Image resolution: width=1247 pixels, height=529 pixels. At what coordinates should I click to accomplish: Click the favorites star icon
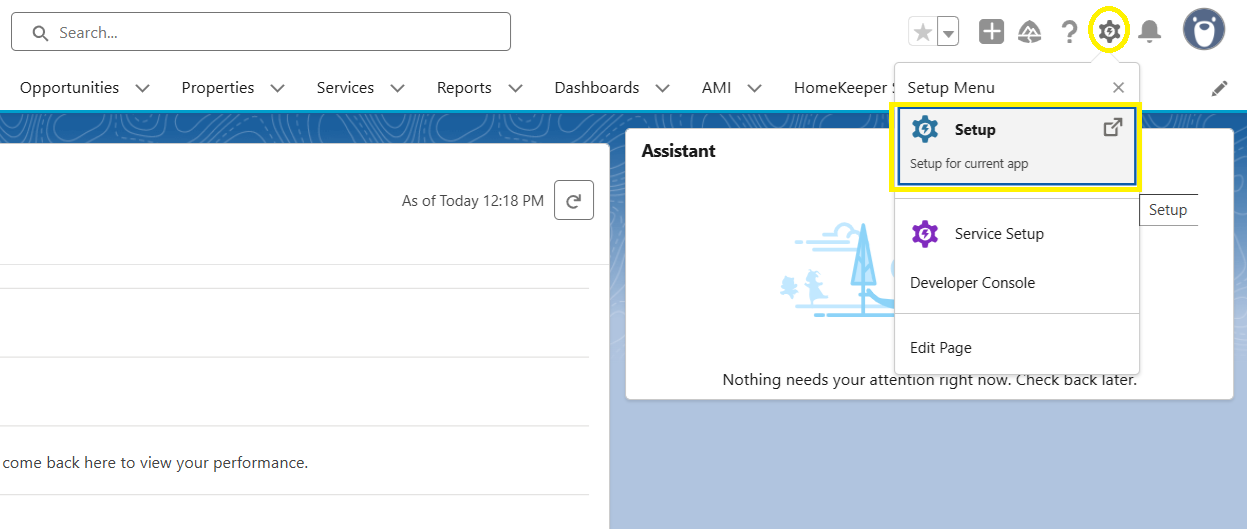tap(923, 32)
